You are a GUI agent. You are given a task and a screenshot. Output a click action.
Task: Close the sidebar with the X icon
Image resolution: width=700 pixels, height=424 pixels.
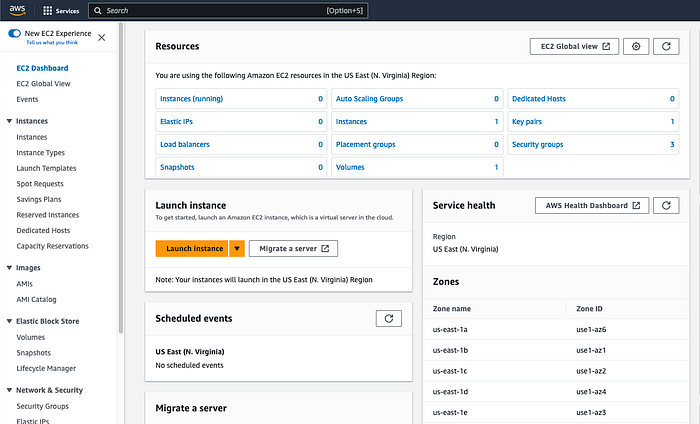[x=102, y=37]
